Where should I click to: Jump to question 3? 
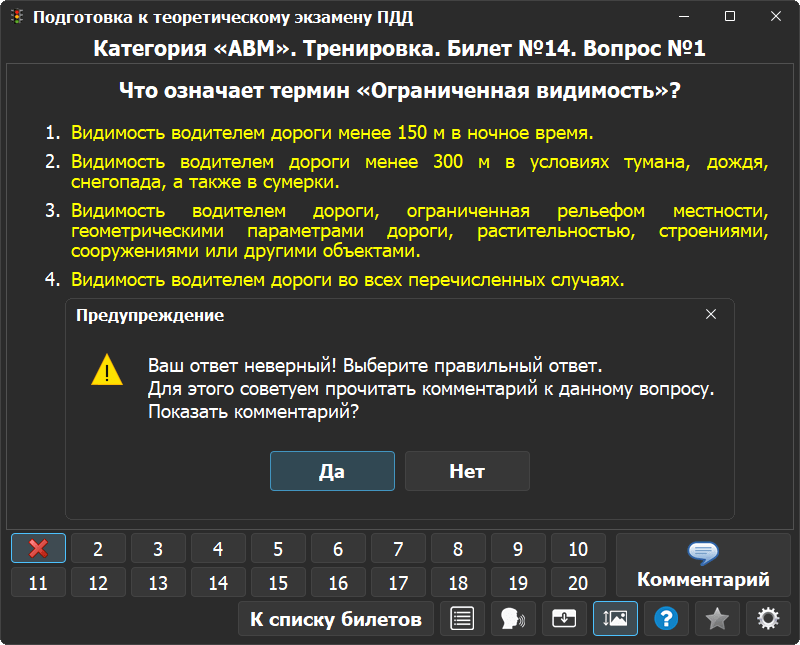[158, 549]
